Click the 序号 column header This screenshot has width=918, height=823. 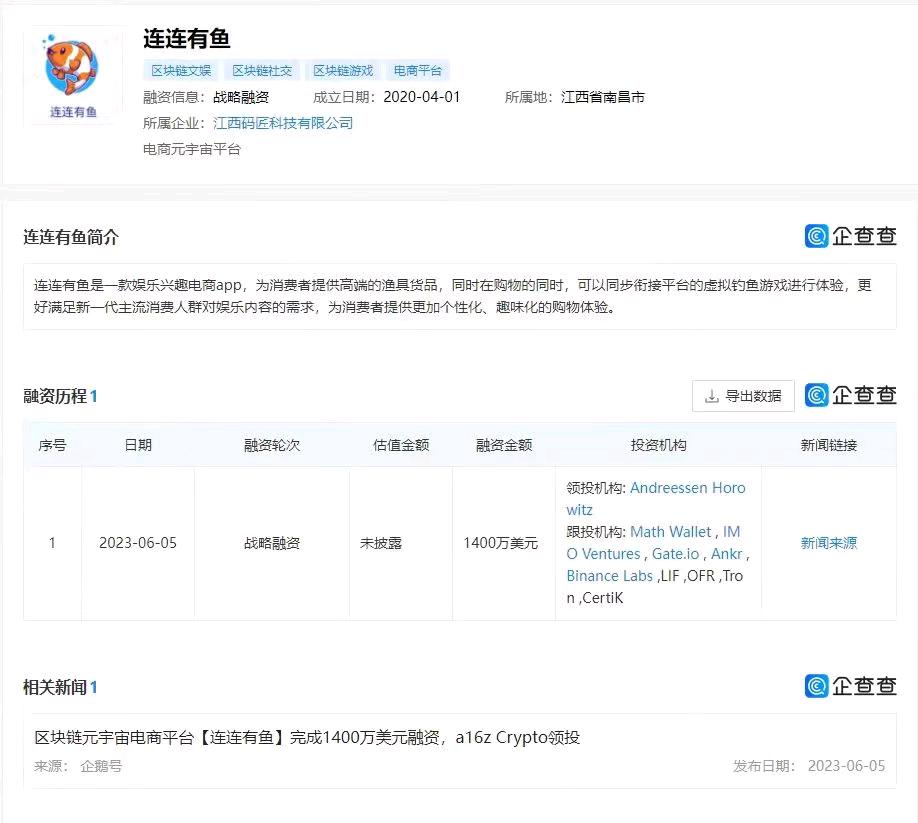53,445
